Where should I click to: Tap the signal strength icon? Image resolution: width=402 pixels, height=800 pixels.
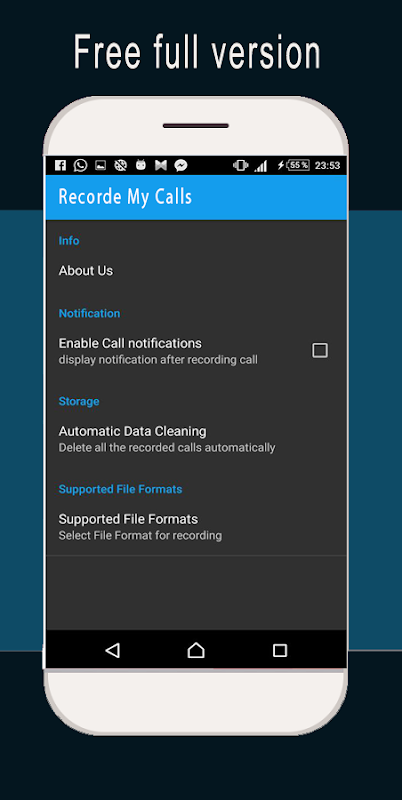(x=261, y=166)
